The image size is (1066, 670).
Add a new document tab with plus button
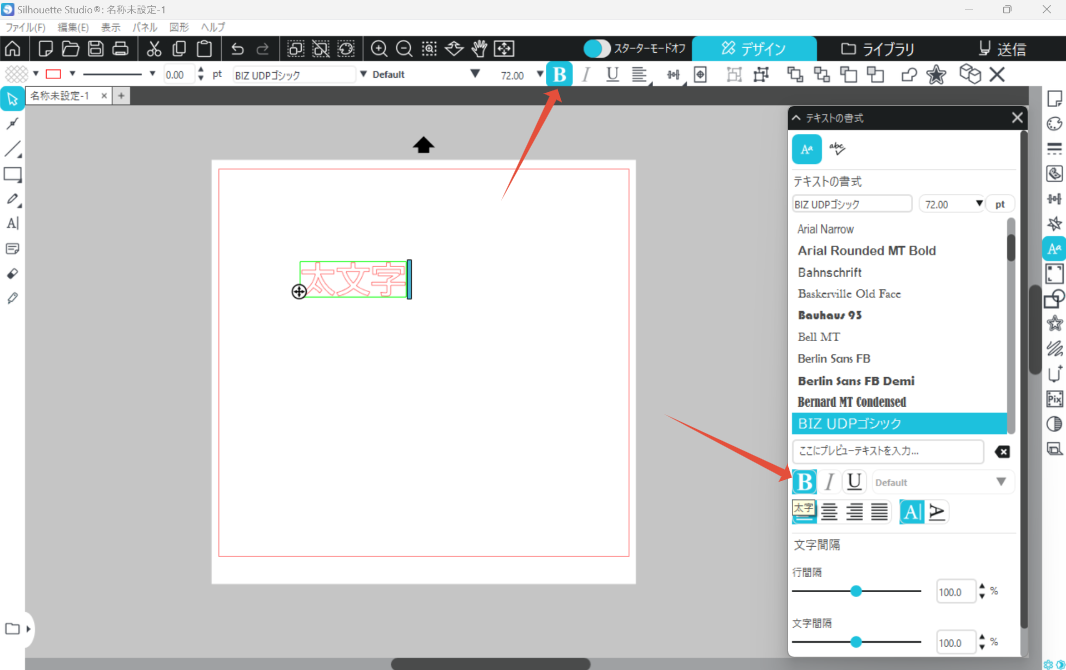[x=121, y=96]
